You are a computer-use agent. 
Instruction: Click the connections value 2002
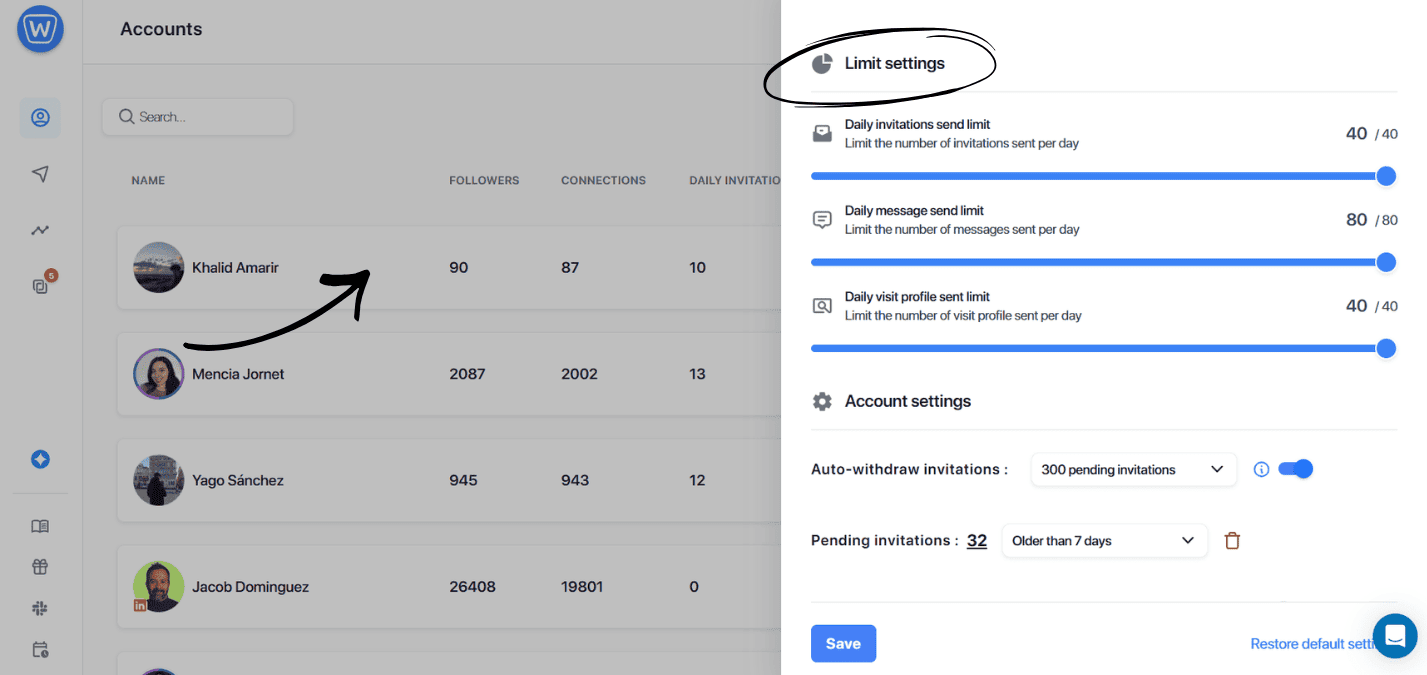tap(579, 374)
